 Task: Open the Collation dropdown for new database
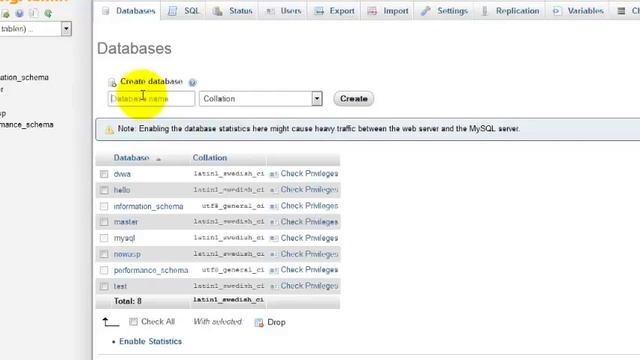(x=261, y=99)
